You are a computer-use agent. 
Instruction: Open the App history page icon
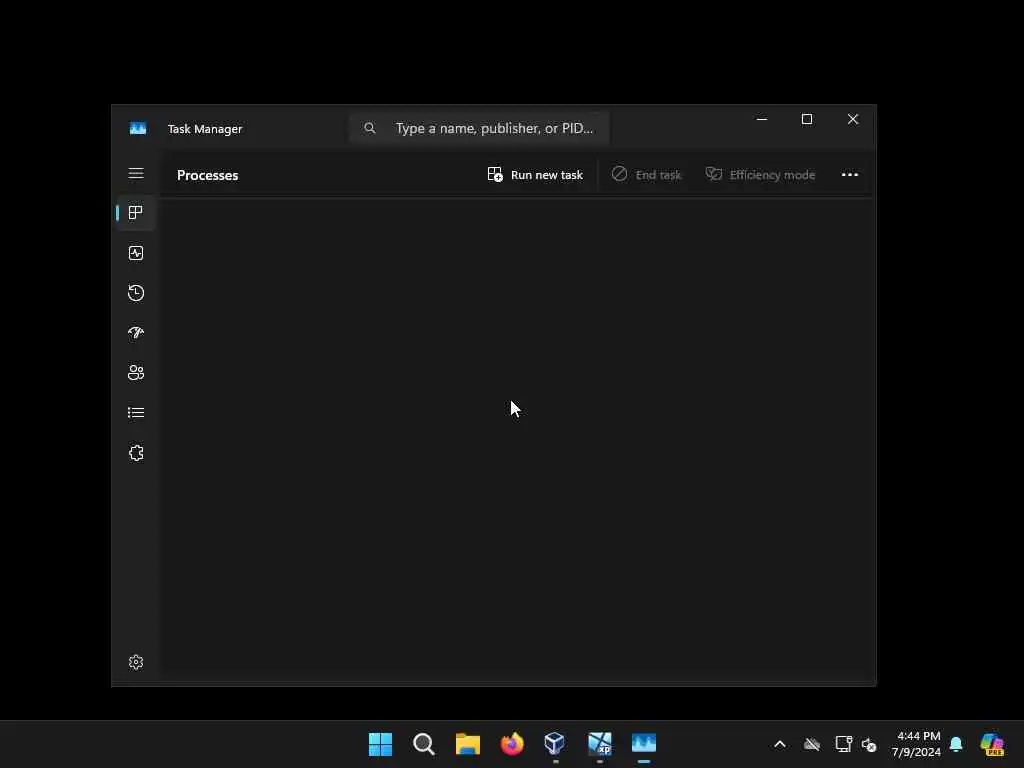[x=136, y=293]
